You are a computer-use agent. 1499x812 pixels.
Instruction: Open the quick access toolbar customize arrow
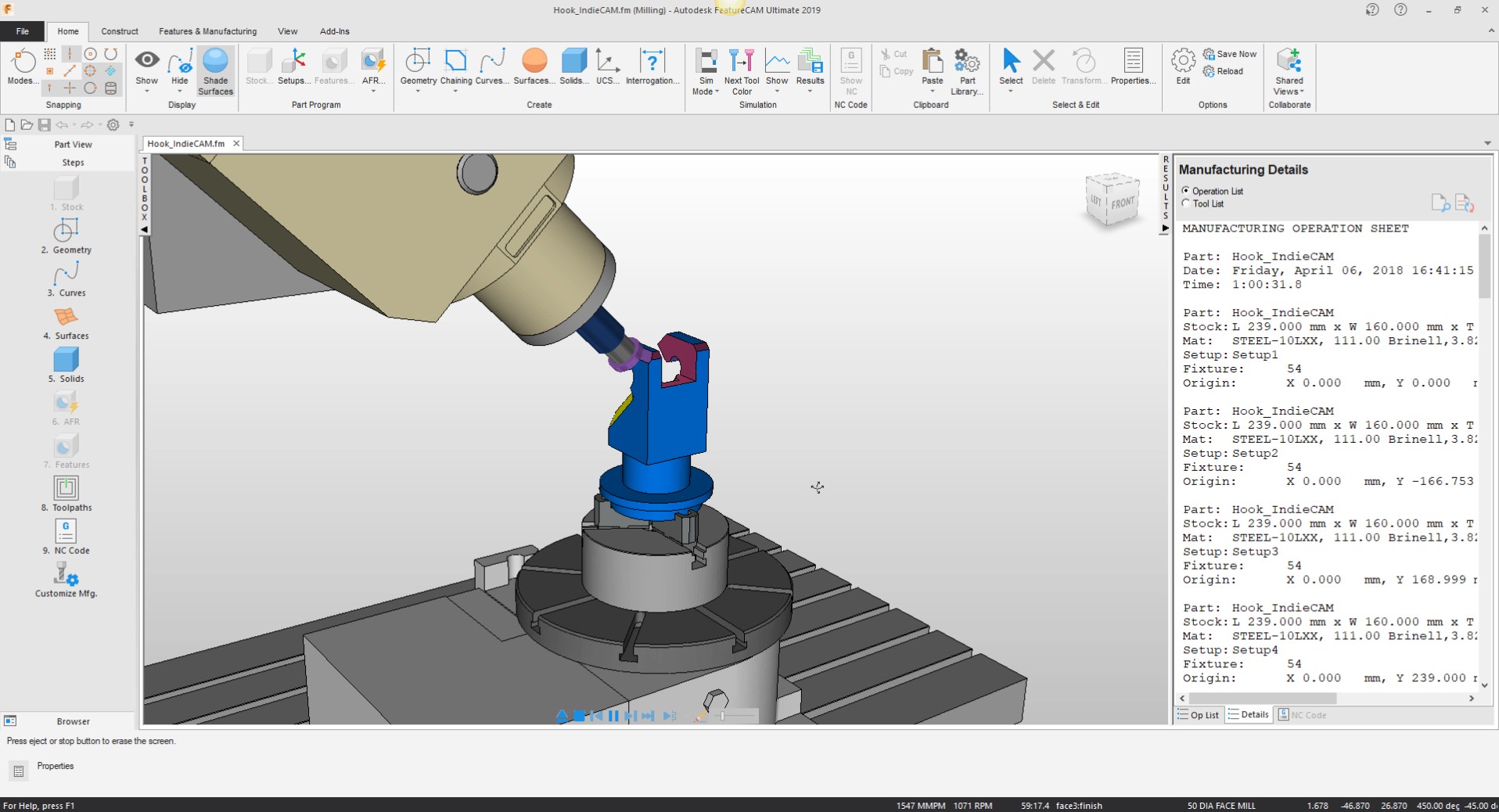(x=131, y=124)
